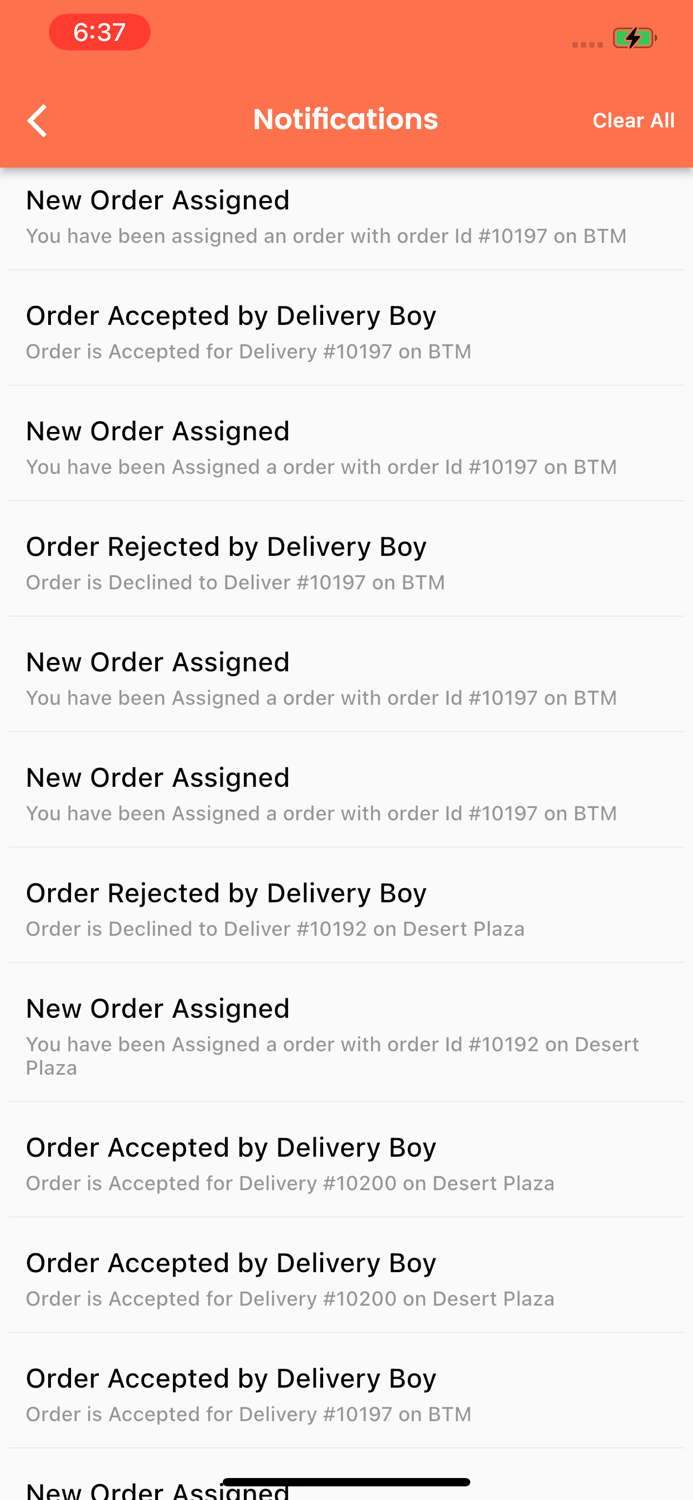Tap the back arrow to leave Notifications
693x1500 pixels.
click(36, 119)
